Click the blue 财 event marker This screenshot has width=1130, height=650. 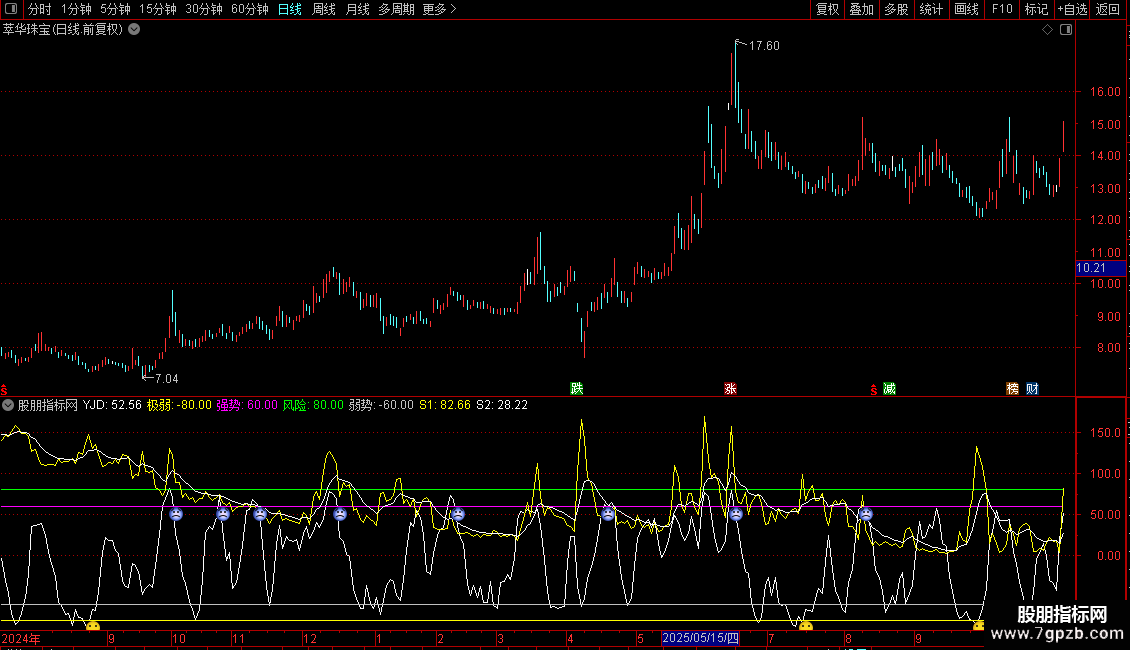point(1032,388)
